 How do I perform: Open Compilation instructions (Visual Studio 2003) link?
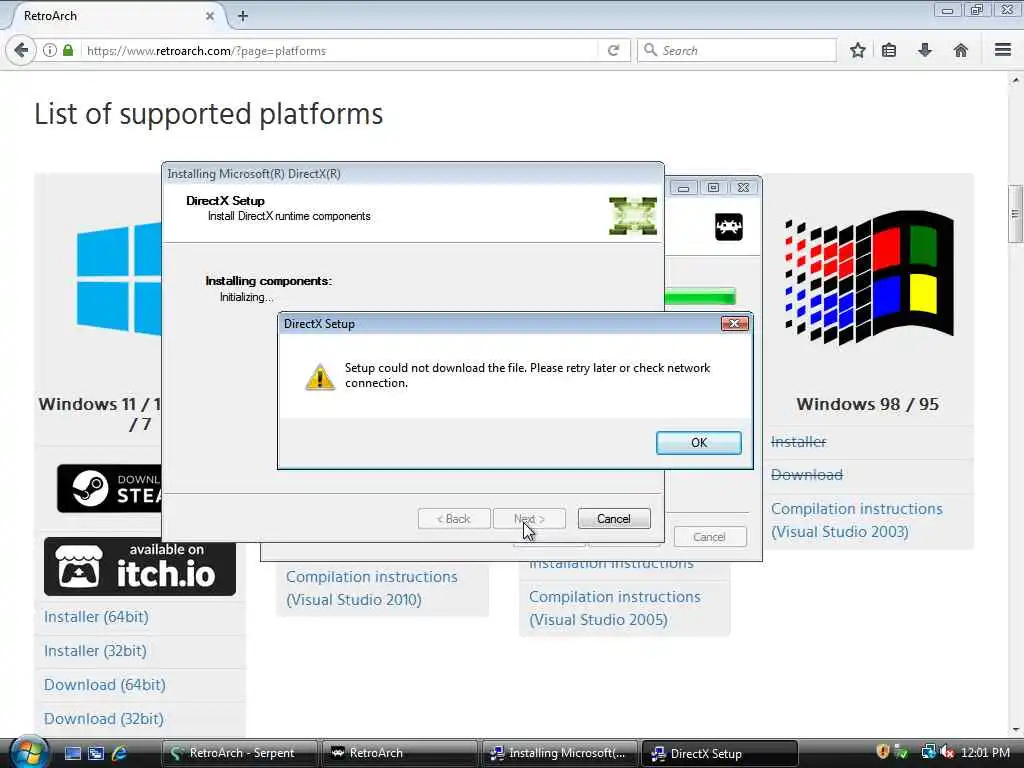[857, 520]
